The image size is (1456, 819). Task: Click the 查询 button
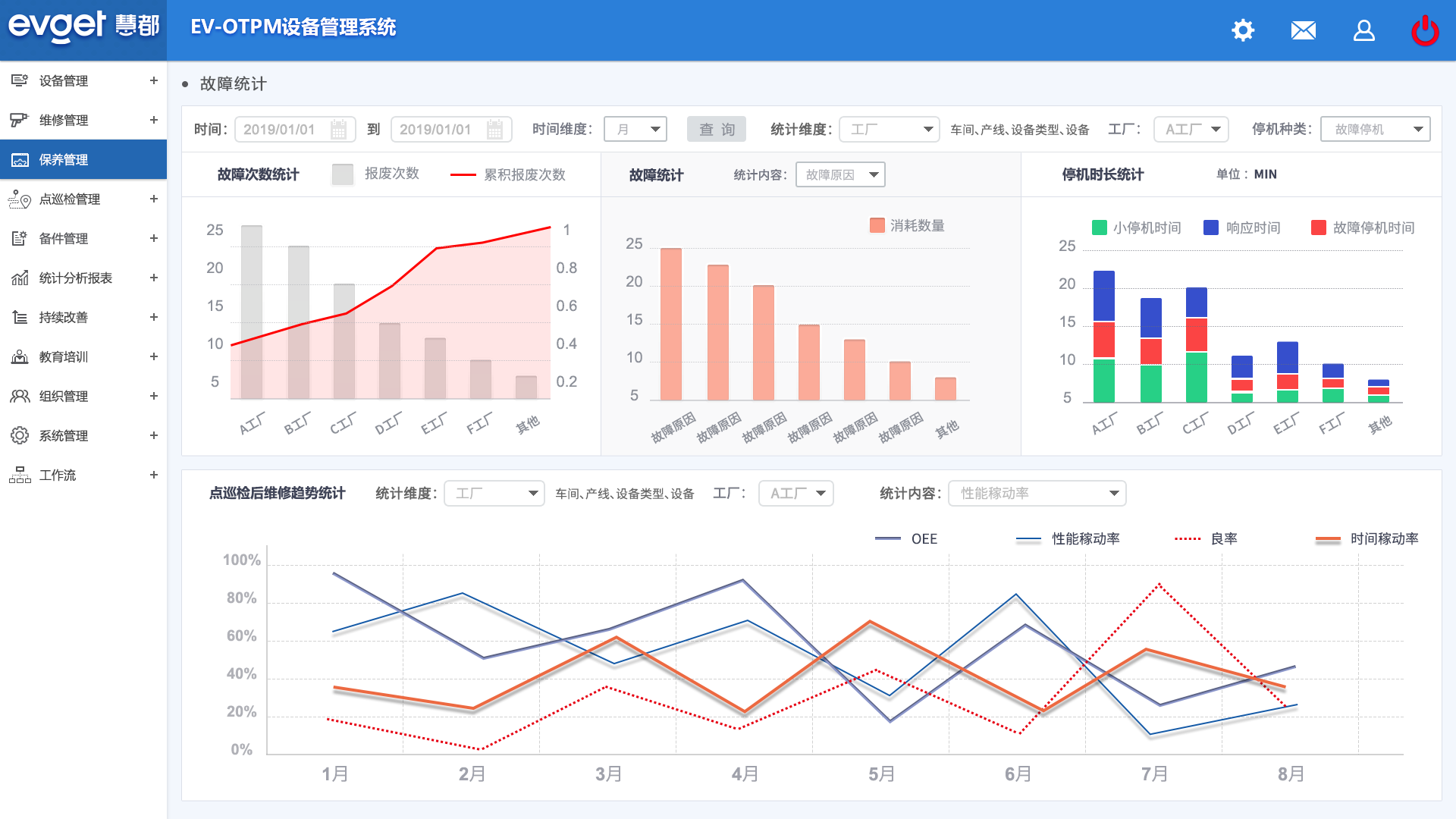[717, 130]
